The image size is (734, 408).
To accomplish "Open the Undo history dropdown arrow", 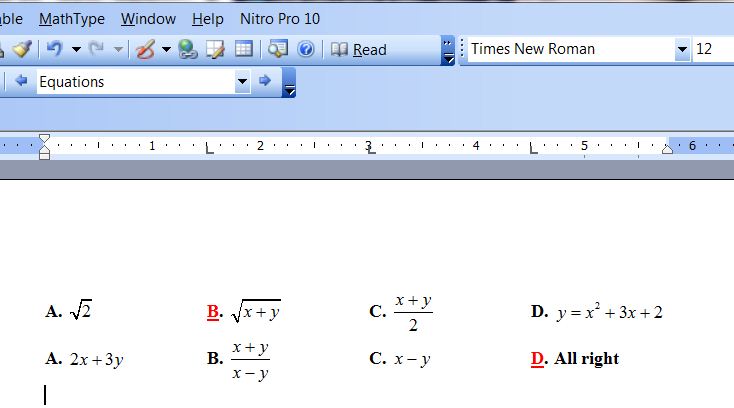I will coord(76,49).
